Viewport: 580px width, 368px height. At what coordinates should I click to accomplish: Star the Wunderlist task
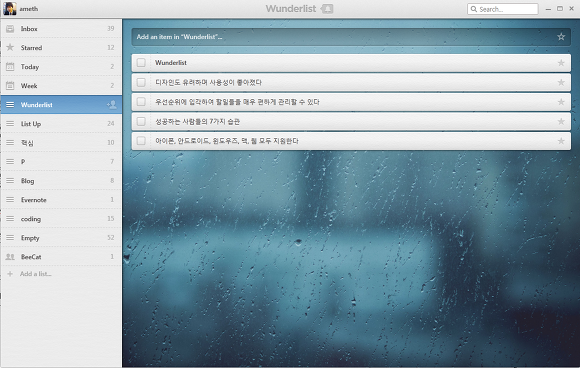pyautogui.click(x=561, y=63)
